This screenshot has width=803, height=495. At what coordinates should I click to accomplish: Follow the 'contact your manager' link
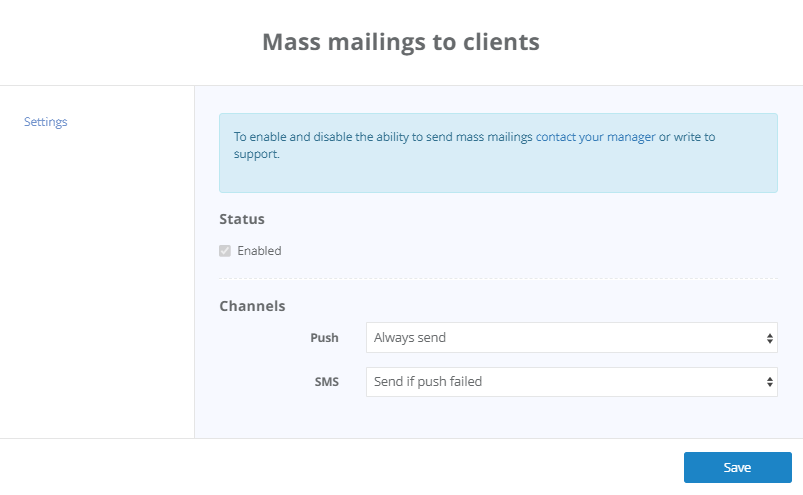(596, 137)
